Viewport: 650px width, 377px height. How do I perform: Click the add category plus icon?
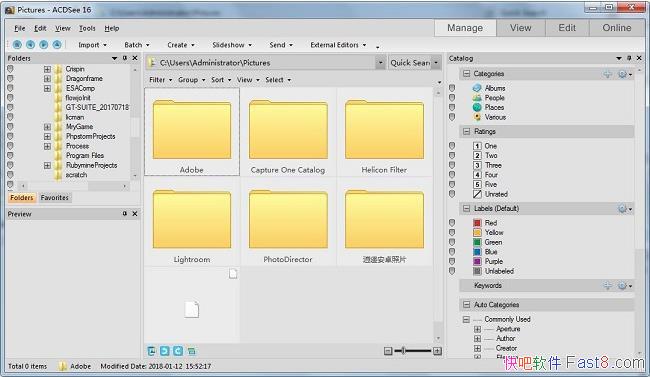607,74
